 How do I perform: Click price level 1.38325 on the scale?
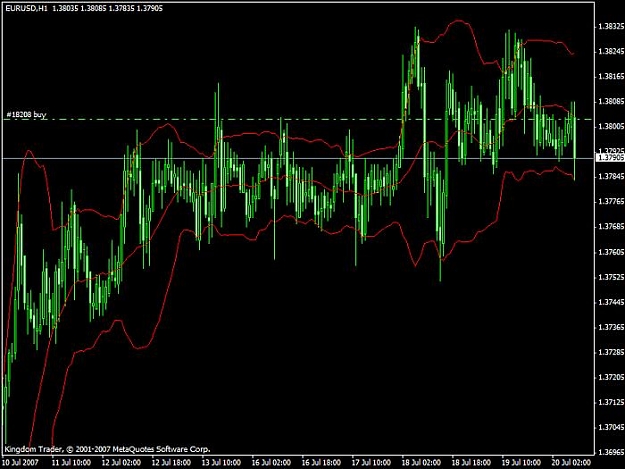tap(610, 27)
